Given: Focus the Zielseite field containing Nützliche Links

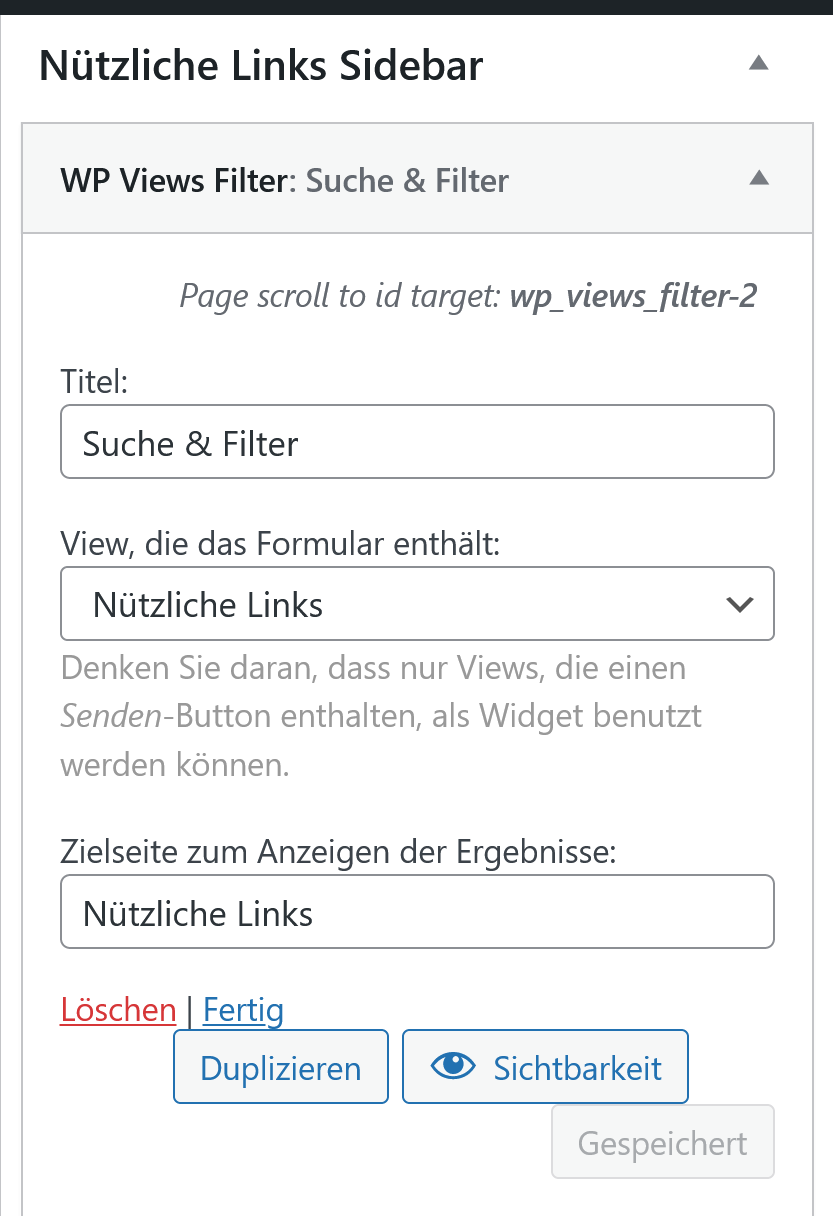Looking at the screenshot, I should [417, 912].
